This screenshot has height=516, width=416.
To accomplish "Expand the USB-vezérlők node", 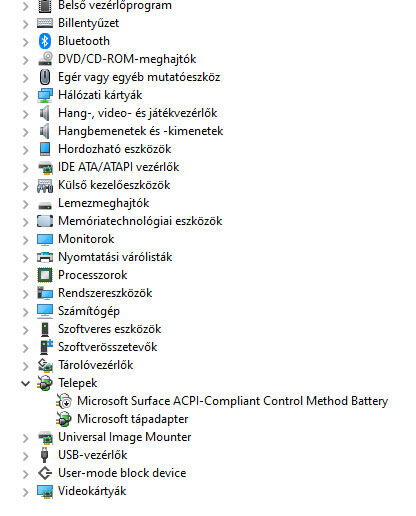I will [25, 456].
